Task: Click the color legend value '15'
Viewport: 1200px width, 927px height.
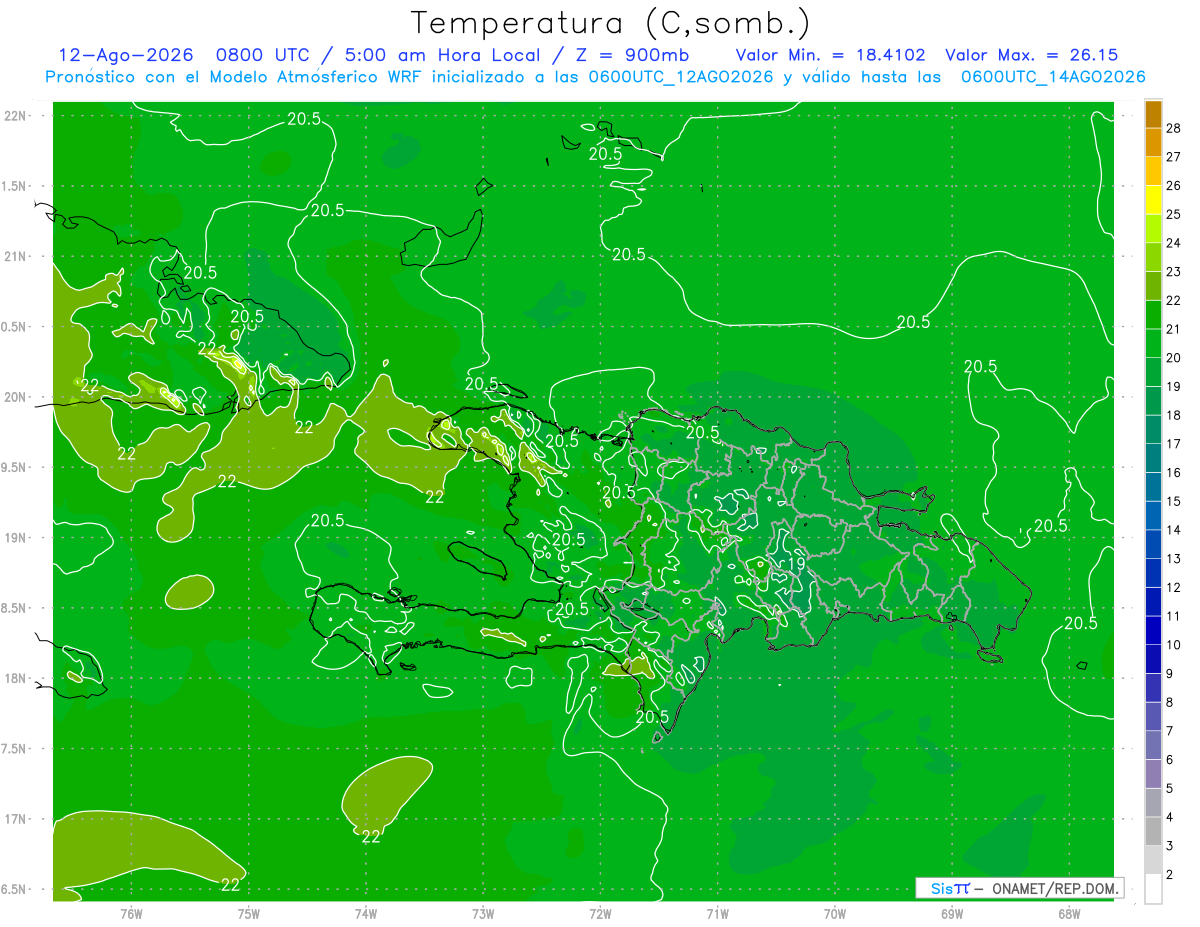Action: click(1173, 501)
